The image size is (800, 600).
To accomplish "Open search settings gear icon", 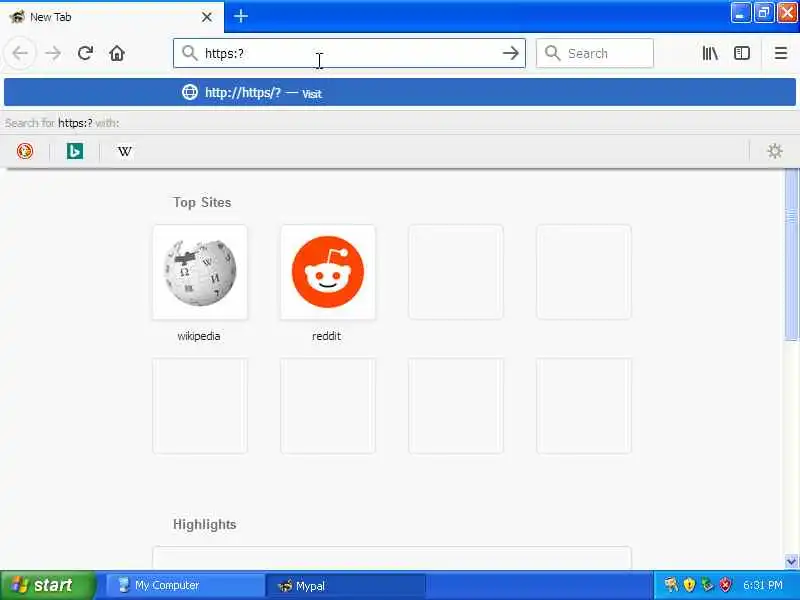I will (x=774, y=151).
